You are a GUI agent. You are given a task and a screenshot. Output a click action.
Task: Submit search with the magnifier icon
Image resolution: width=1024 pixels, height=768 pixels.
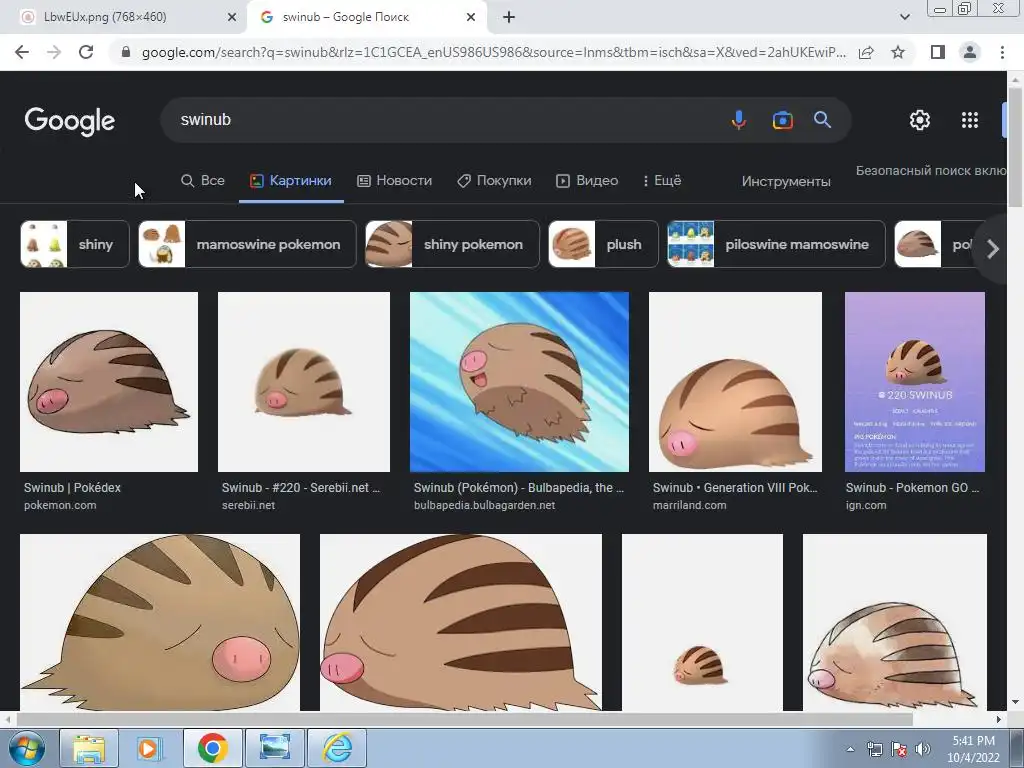(x=822, y=120)
